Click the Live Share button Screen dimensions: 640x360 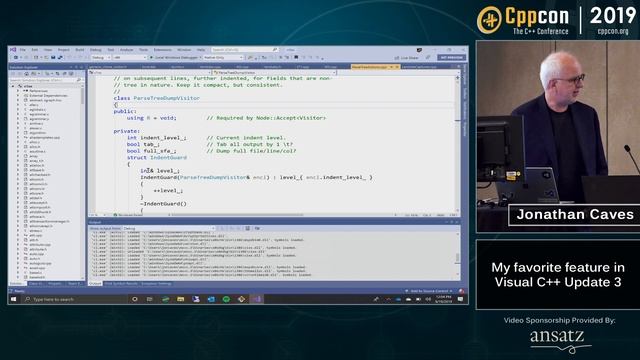(407, 58)
